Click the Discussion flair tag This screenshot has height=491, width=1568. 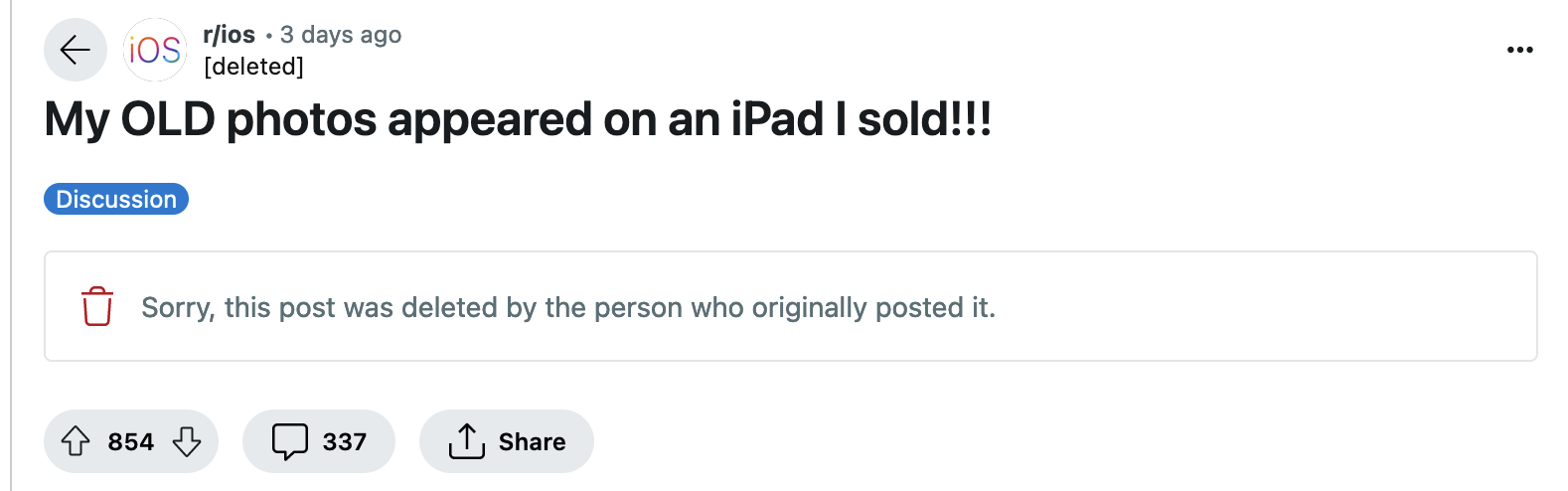[x=116, y=199]
